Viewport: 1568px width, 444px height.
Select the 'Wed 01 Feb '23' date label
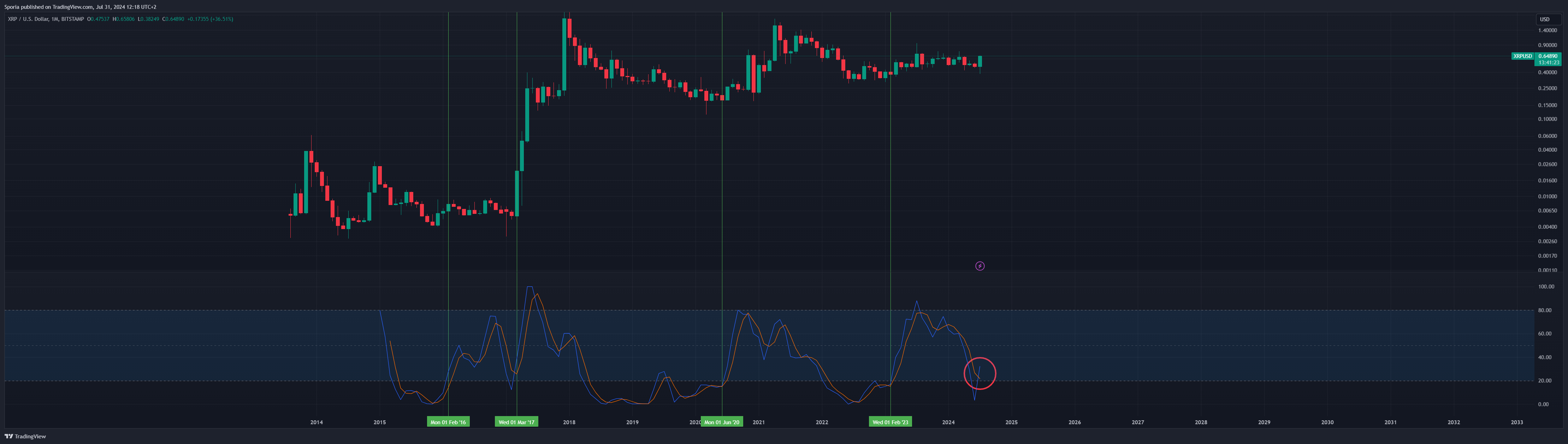pyautogui.click(x=890, y=422)
